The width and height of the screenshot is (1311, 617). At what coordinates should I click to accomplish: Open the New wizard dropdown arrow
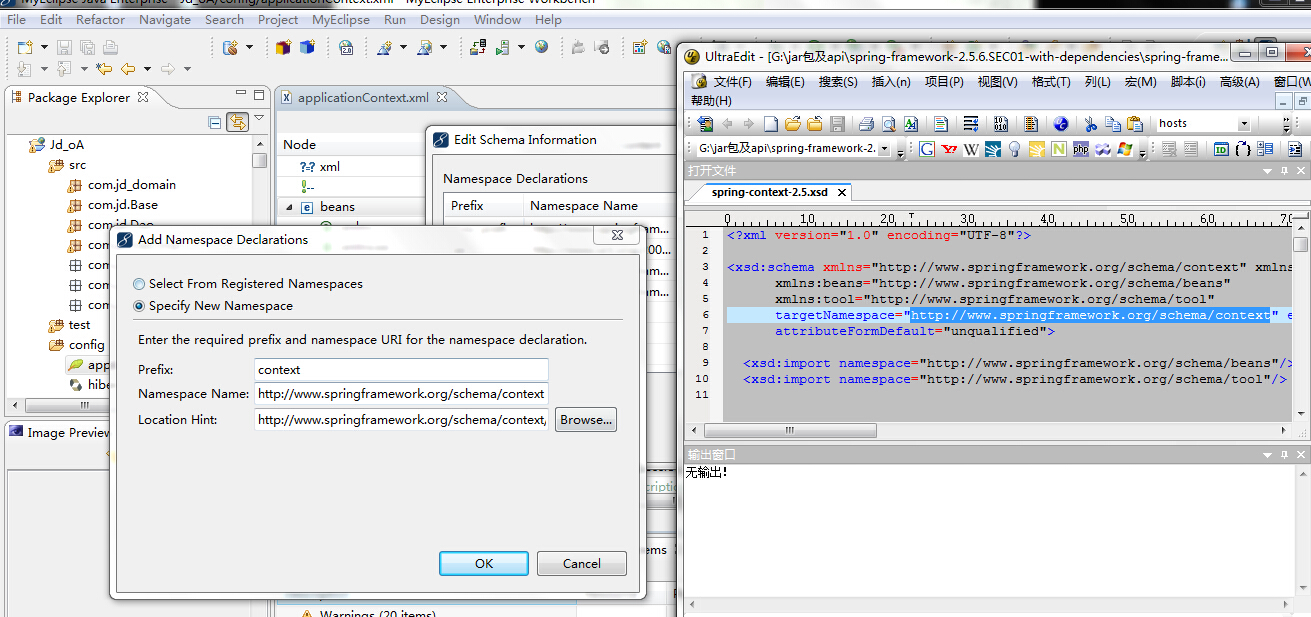42,47
